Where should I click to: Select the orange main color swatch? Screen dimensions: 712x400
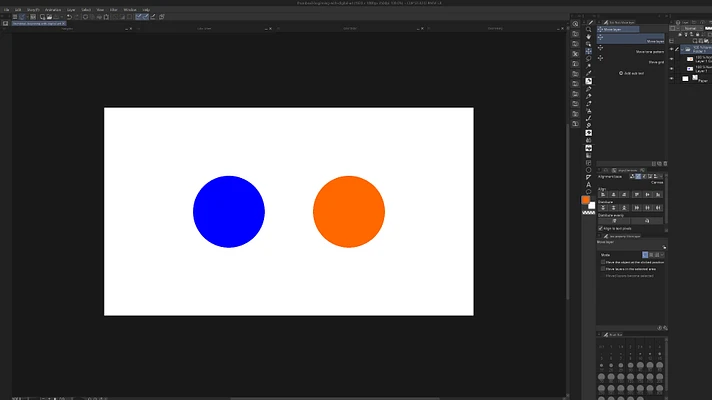tap(585, 200)
